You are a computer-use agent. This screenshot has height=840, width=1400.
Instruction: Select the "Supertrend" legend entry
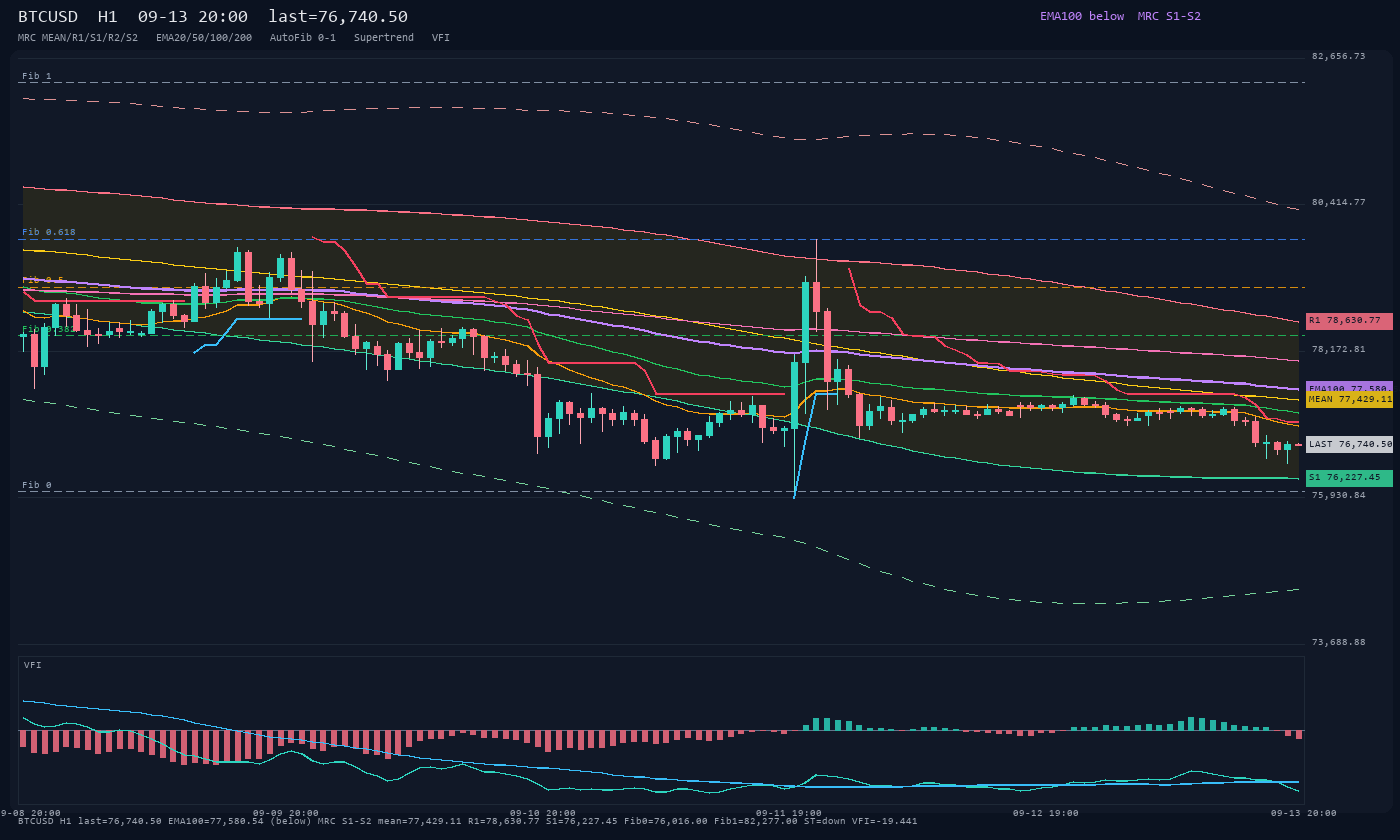[384, 37]
